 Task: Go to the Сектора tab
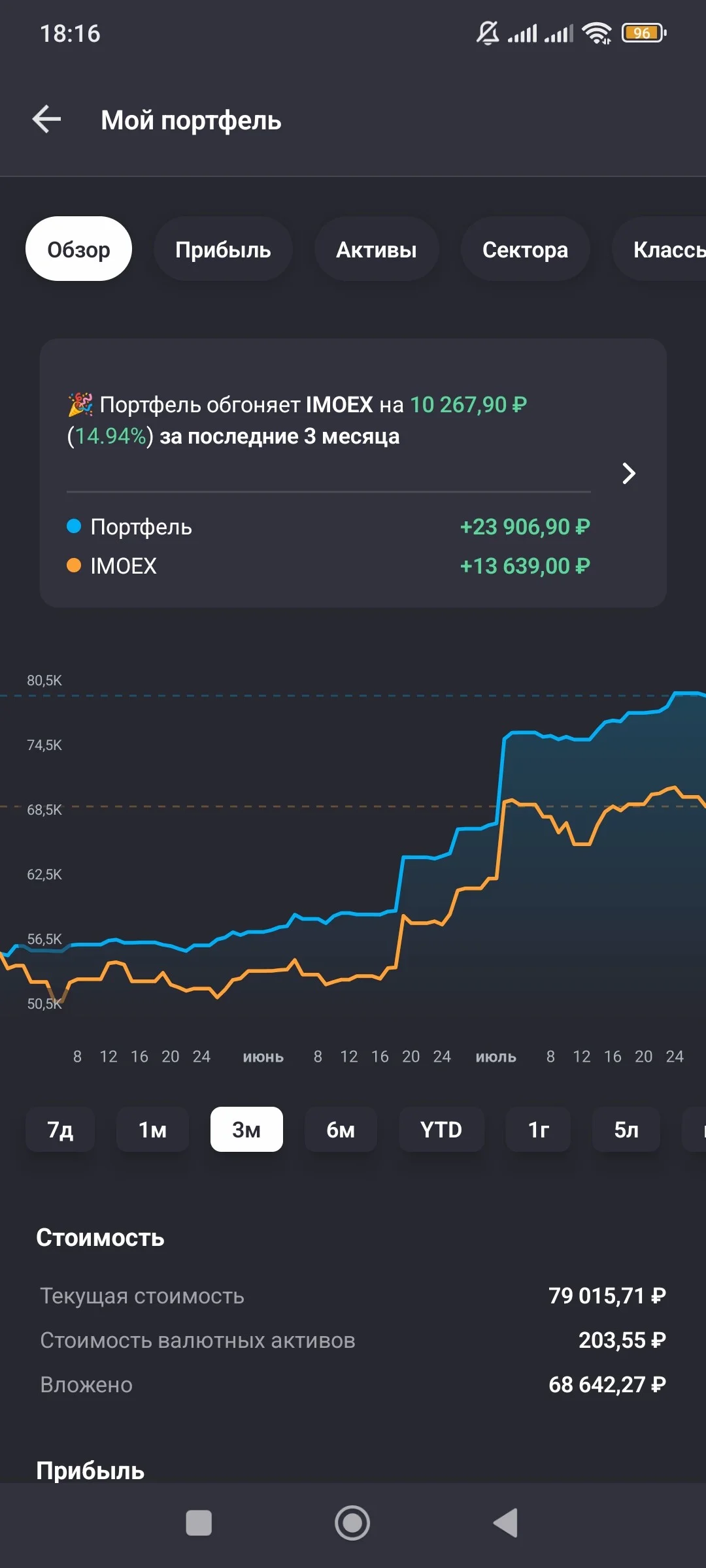coord(525,249)
